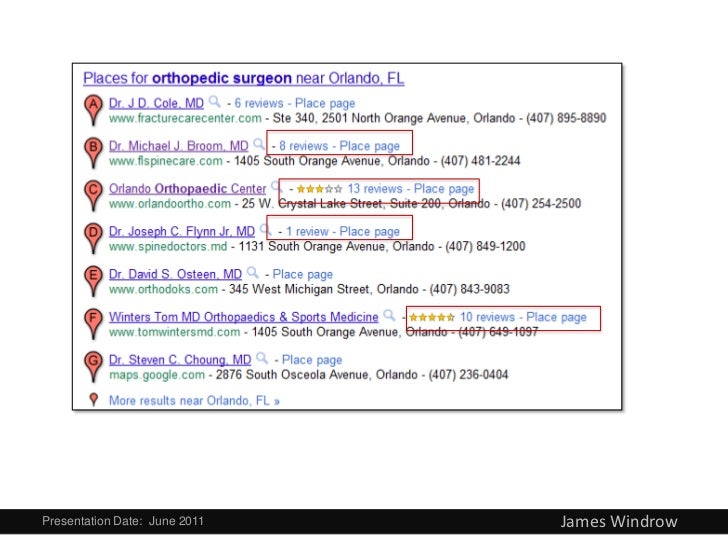Open More results near Orlando, FL
This screenshot has height=546, width=728.
pos(194,400)
